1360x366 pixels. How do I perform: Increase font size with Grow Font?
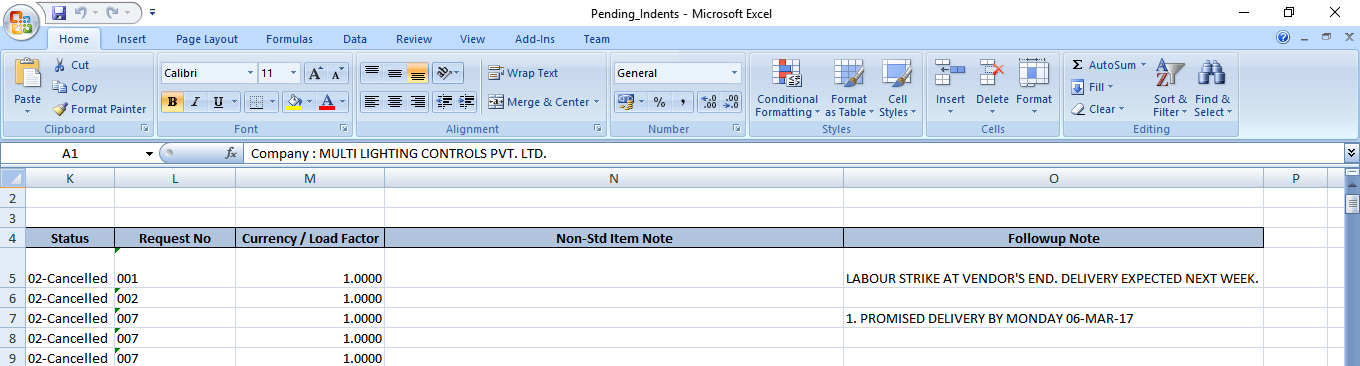(x=314, y=73)
